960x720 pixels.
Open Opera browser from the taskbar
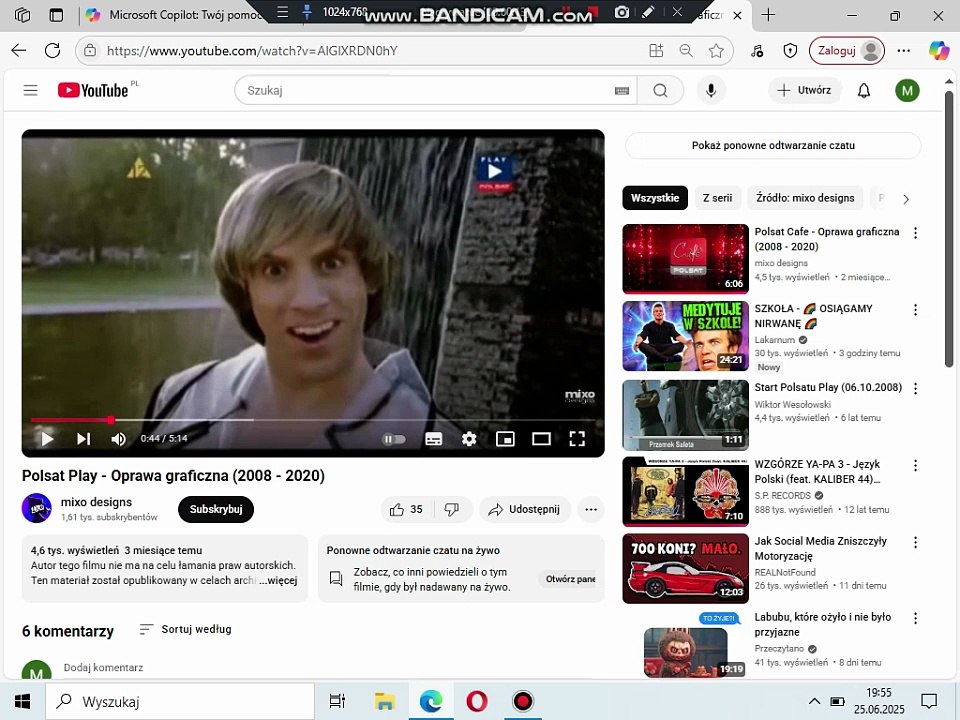[x=476, y=702]
